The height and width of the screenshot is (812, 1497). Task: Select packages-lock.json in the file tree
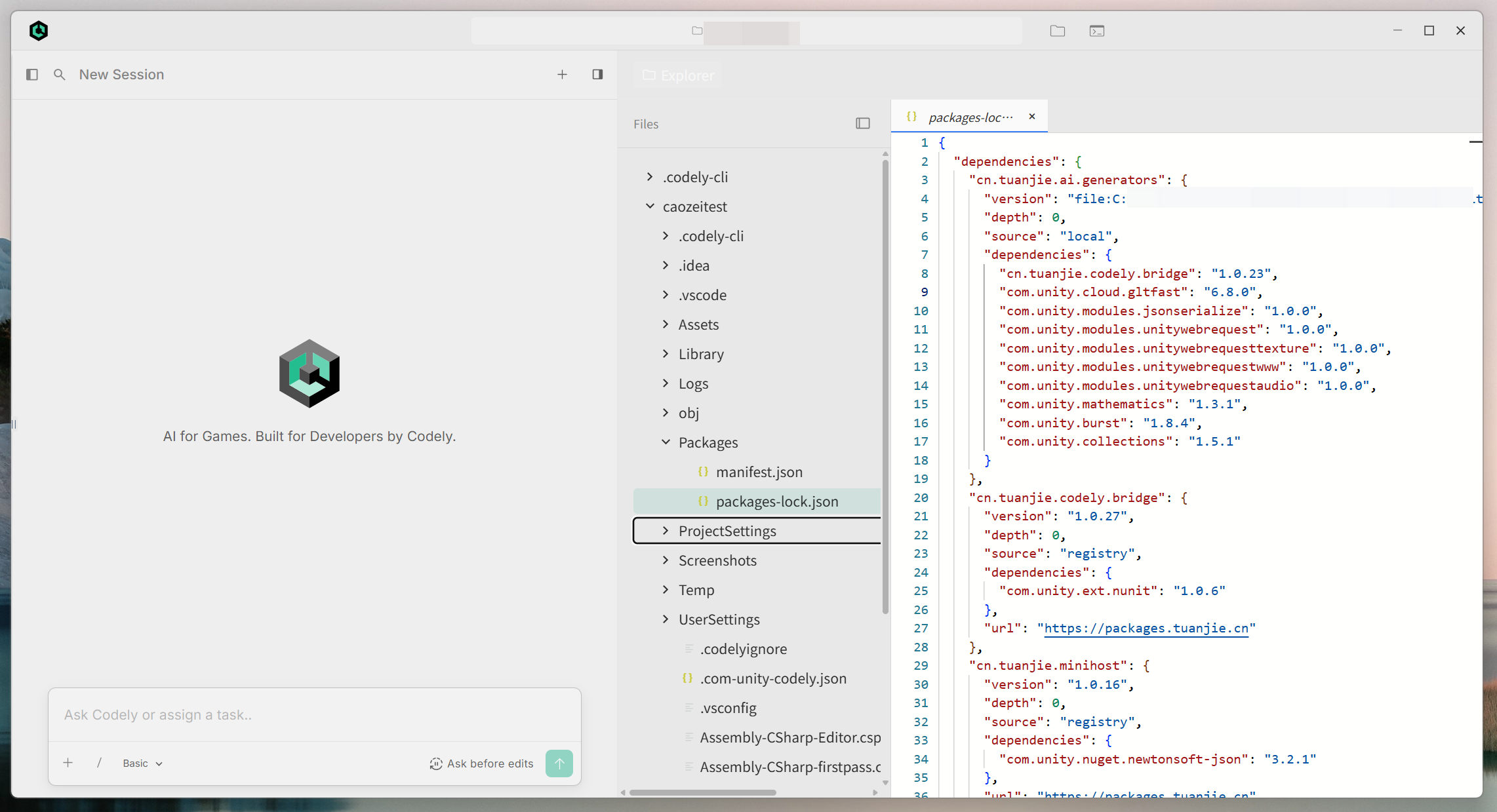757,501
